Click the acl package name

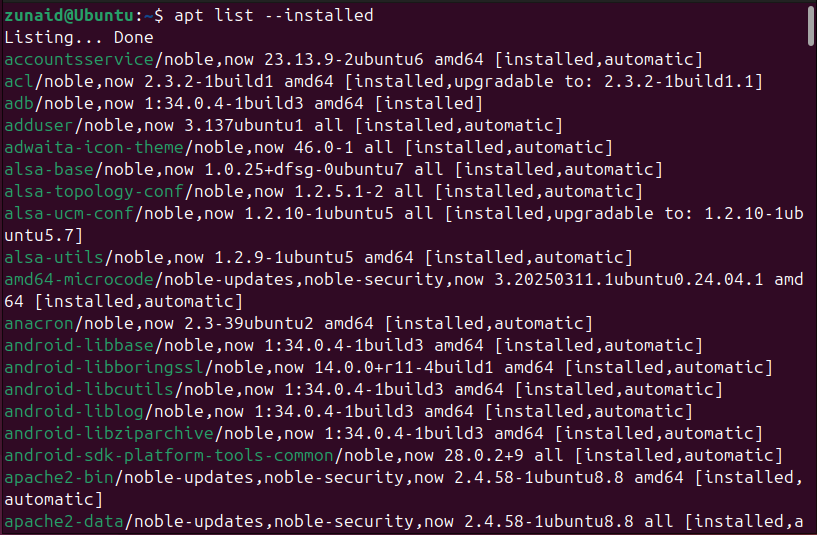[x=19, y=81]
